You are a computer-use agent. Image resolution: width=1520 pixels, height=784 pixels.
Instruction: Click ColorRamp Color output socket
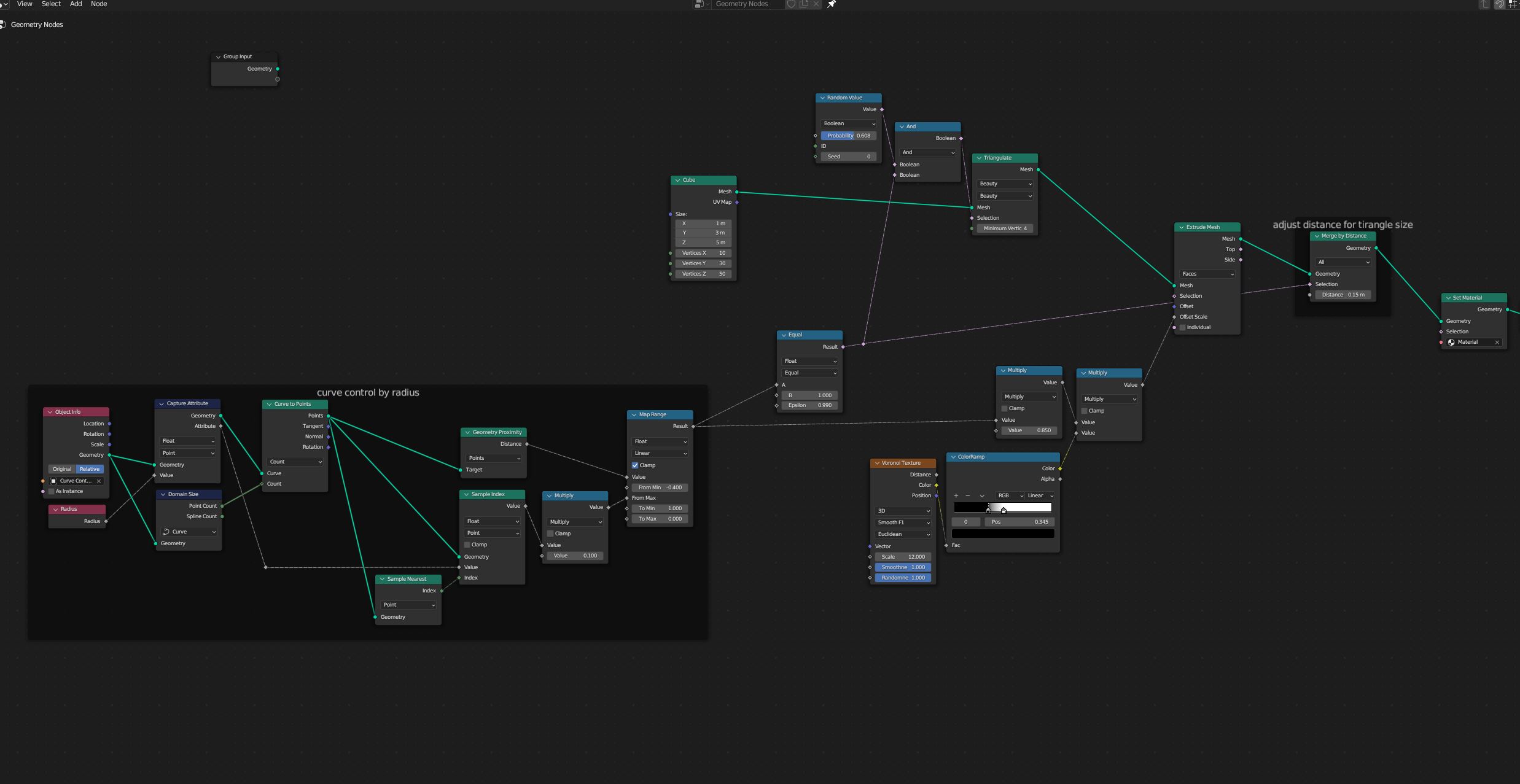(1060, 468)
